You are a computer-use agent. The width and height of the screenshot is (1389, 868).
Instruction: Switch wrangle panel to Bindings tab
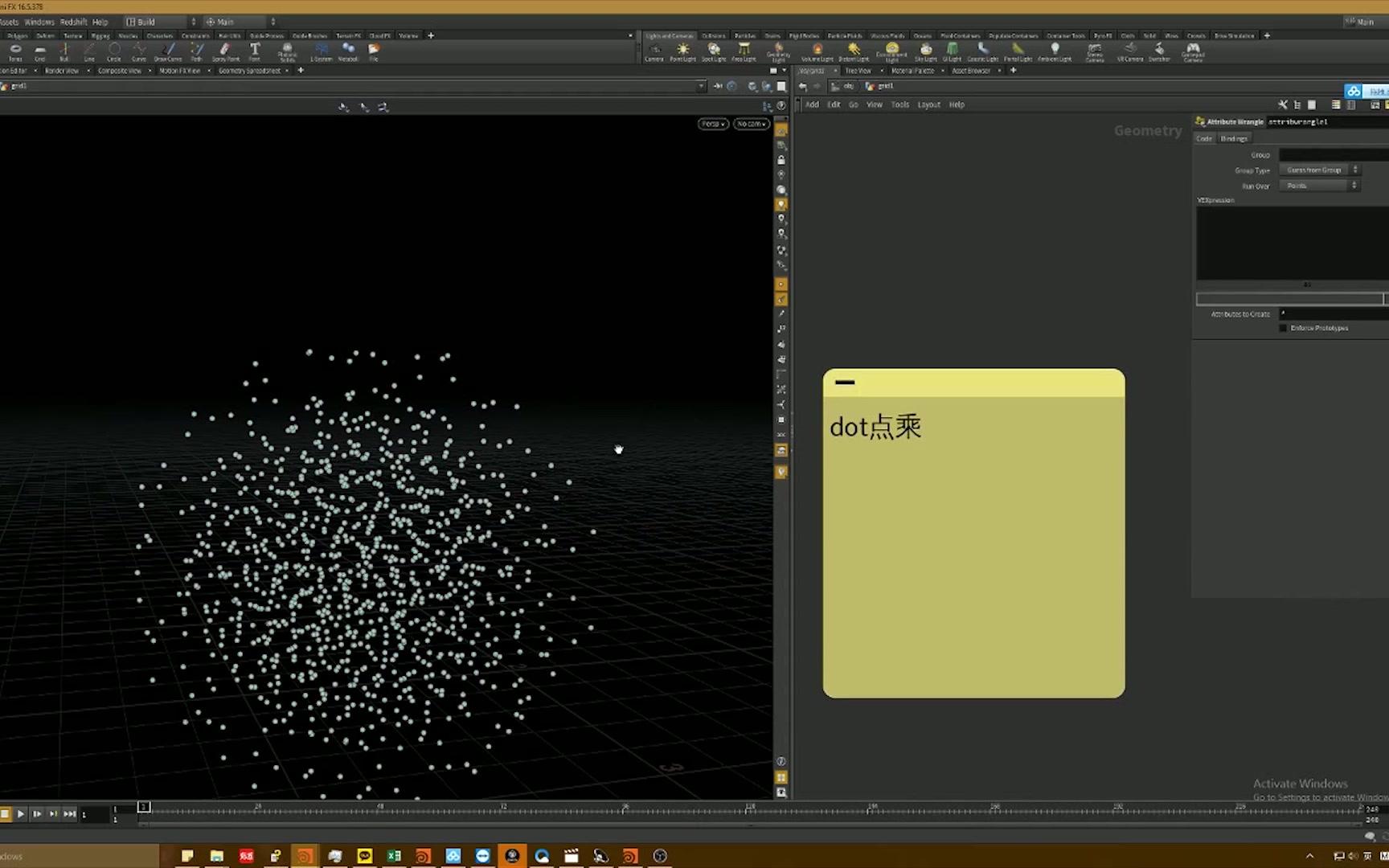tap(1234, 137)
